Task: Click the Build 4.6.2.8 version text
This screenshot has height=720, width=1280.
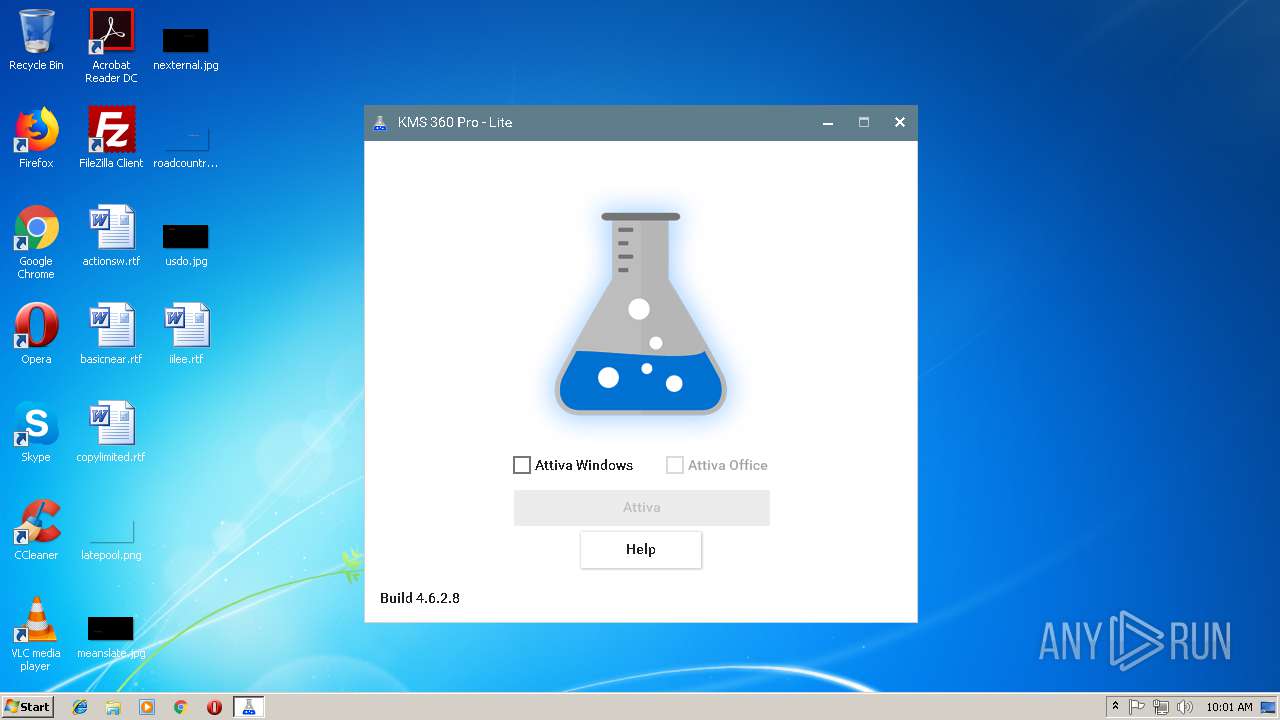Action: (x=420, y=598)
